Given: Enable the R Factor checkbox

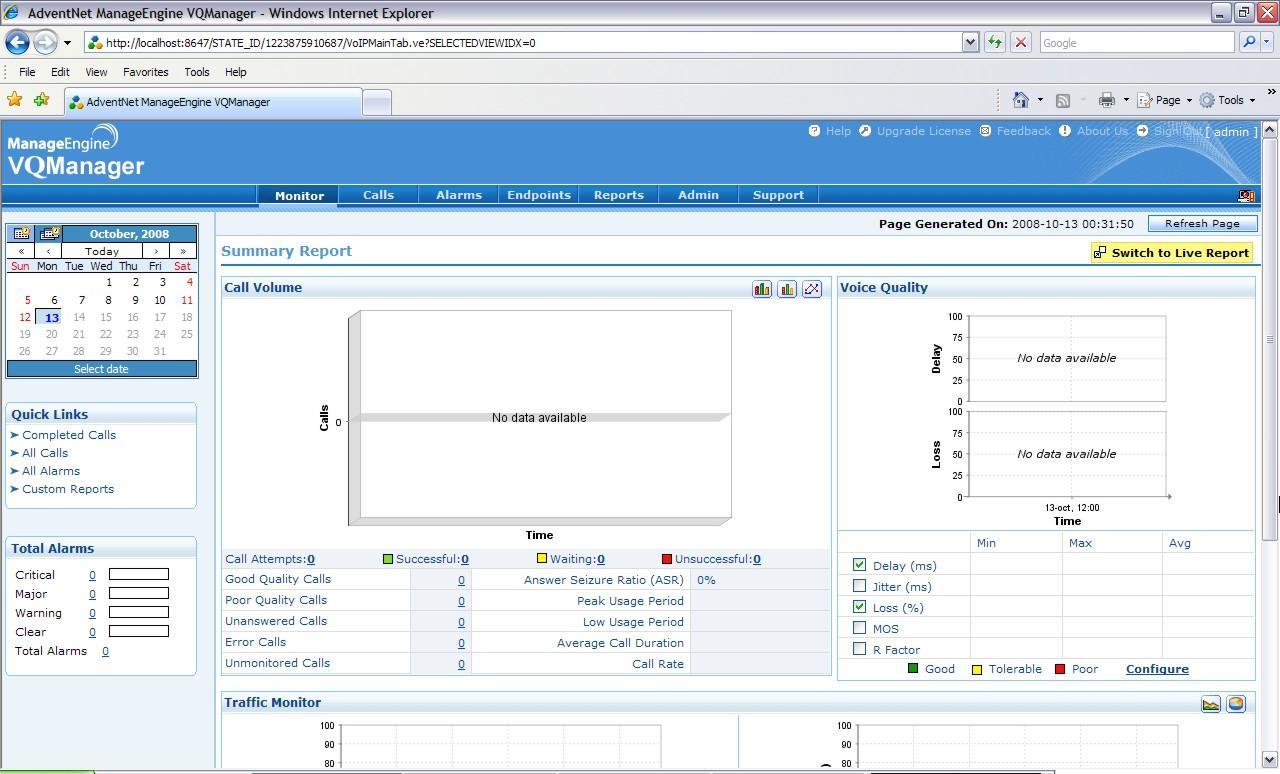Looking at the screenshot, I should 859,649.
